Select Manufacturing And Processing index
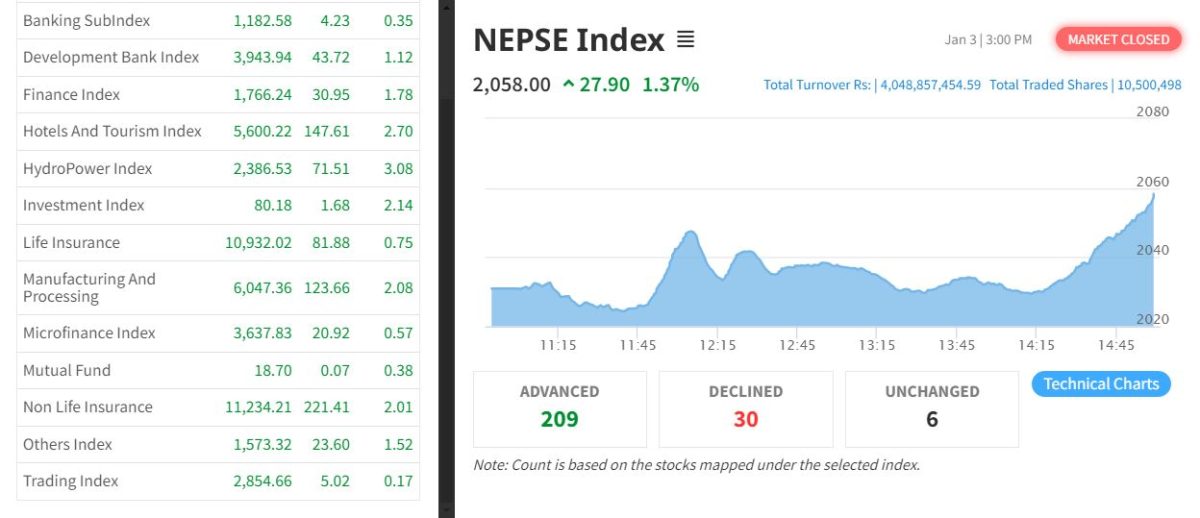The image size is (1200, 518). pos(89,288)
